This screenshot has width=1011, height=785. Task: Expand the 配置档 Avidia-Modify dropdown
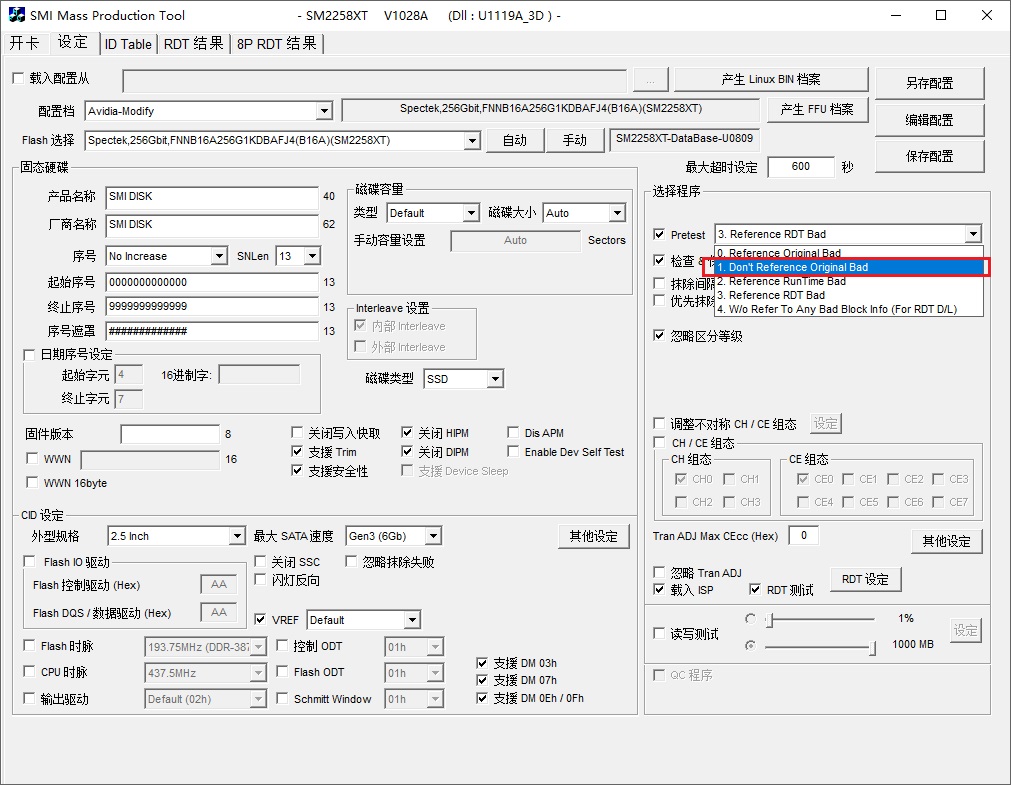[x=323, y=112]
